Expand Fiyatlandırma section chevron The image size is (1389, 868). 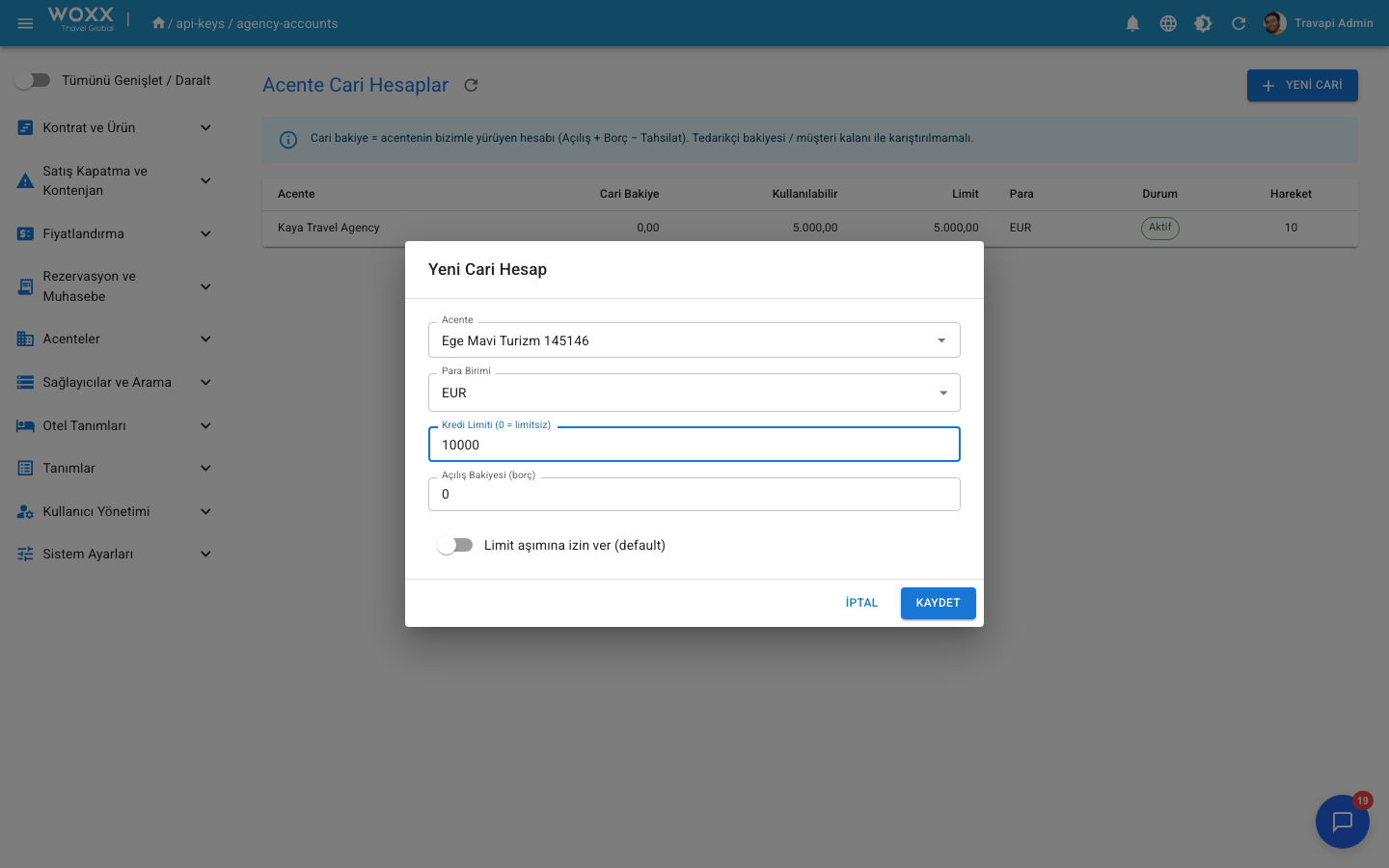(205, 233)
